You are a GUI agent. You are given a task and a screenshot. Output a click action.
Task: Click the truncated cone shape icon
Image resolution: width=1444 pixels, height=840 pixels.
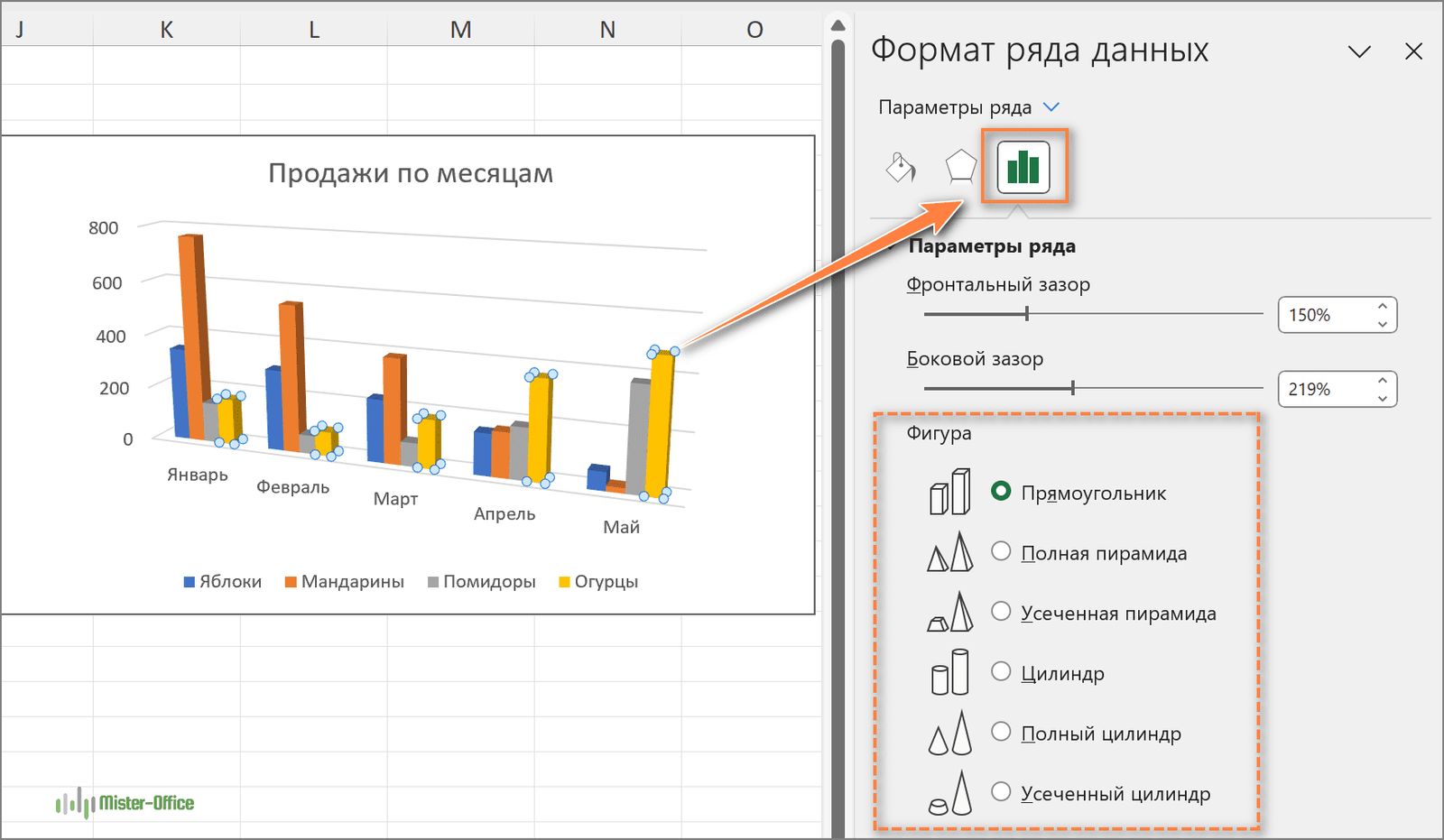949,794
